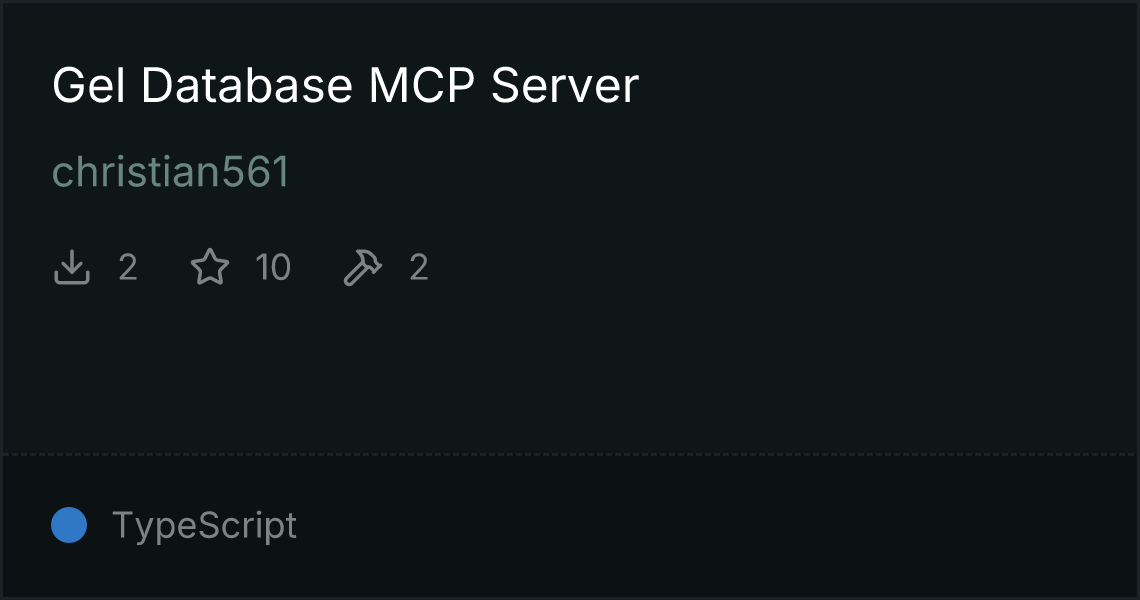The width and height of the screenshot is (1140, 600).
Task: Click the word "Database" in the heading
Action: pyautogui.click(x=247, y=86)
